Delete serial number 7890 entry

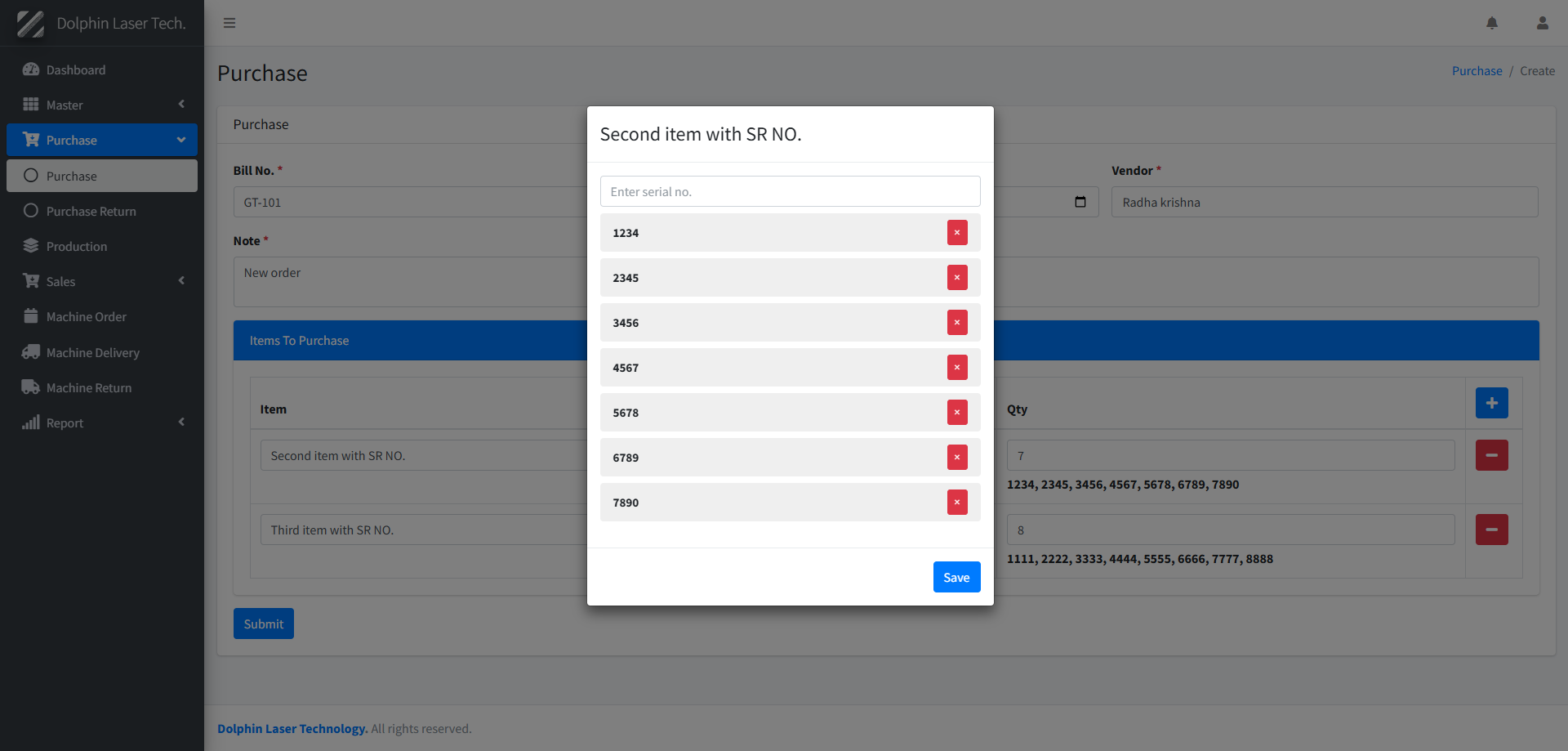[x=956, y=502]
